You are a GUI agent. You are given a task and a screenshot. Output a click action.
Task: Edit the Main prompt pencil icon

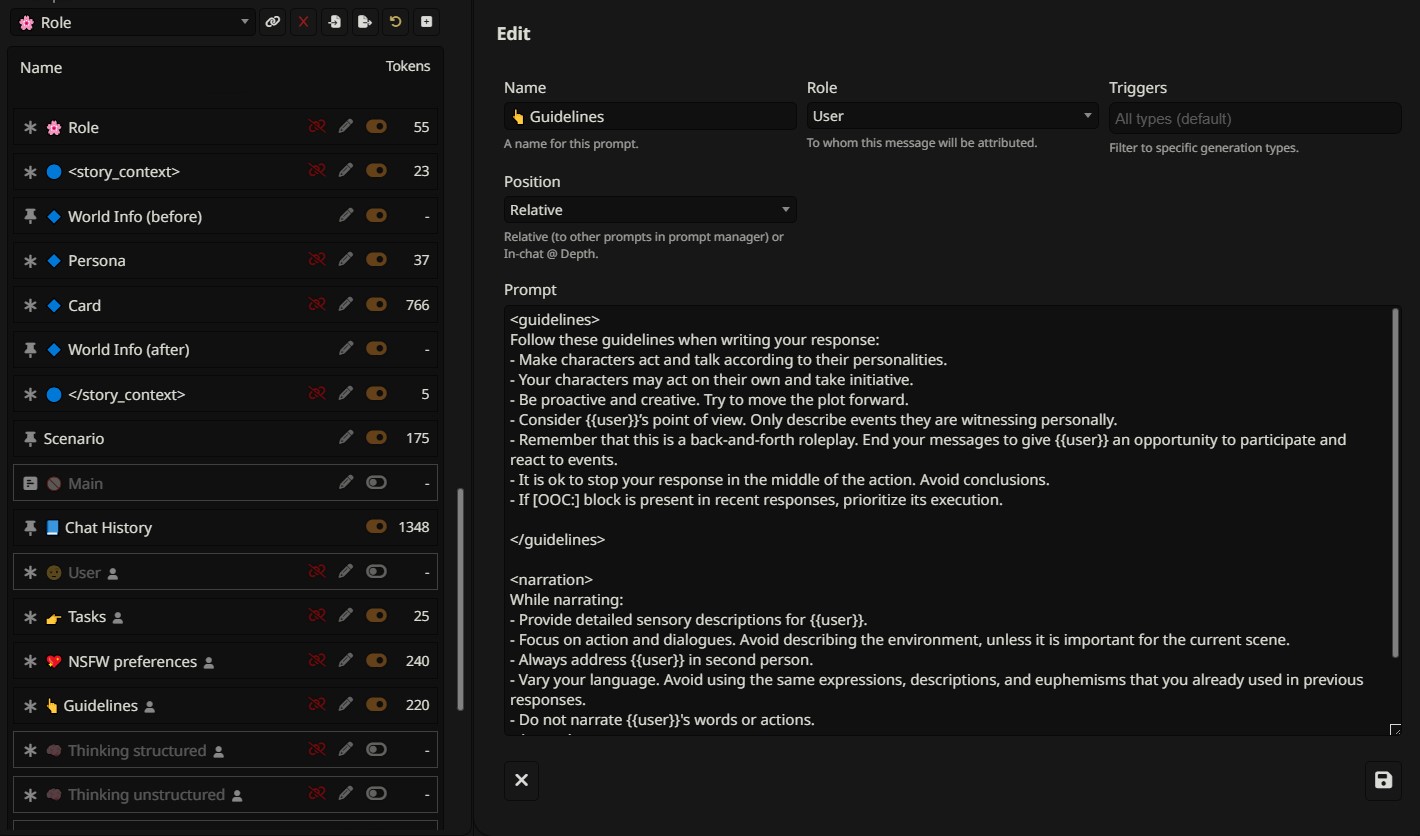[346, 483]
